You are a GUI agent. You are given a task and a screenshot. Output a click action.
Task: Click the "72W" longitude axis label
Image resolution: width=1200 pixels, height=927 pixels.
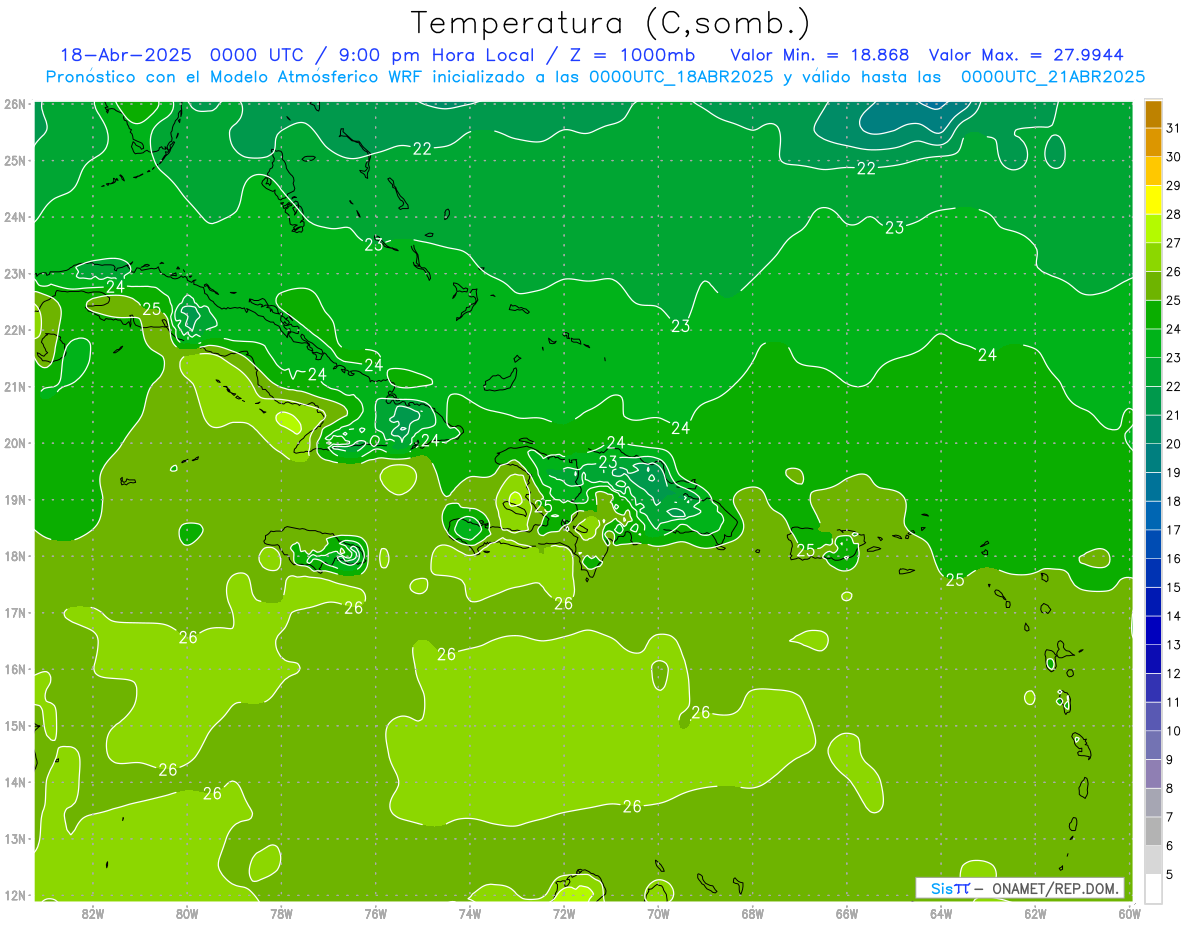point(564,912)
